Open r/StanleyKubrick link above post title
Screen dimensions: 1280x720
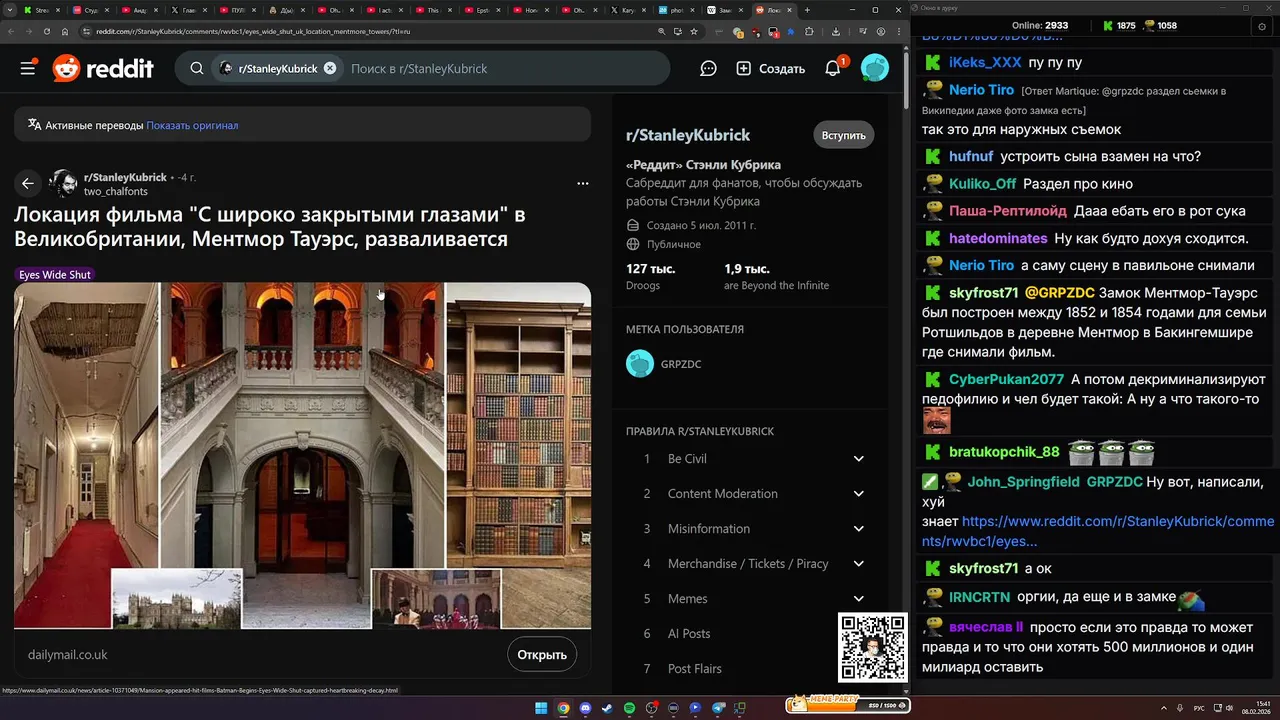[x=125, y=177]
